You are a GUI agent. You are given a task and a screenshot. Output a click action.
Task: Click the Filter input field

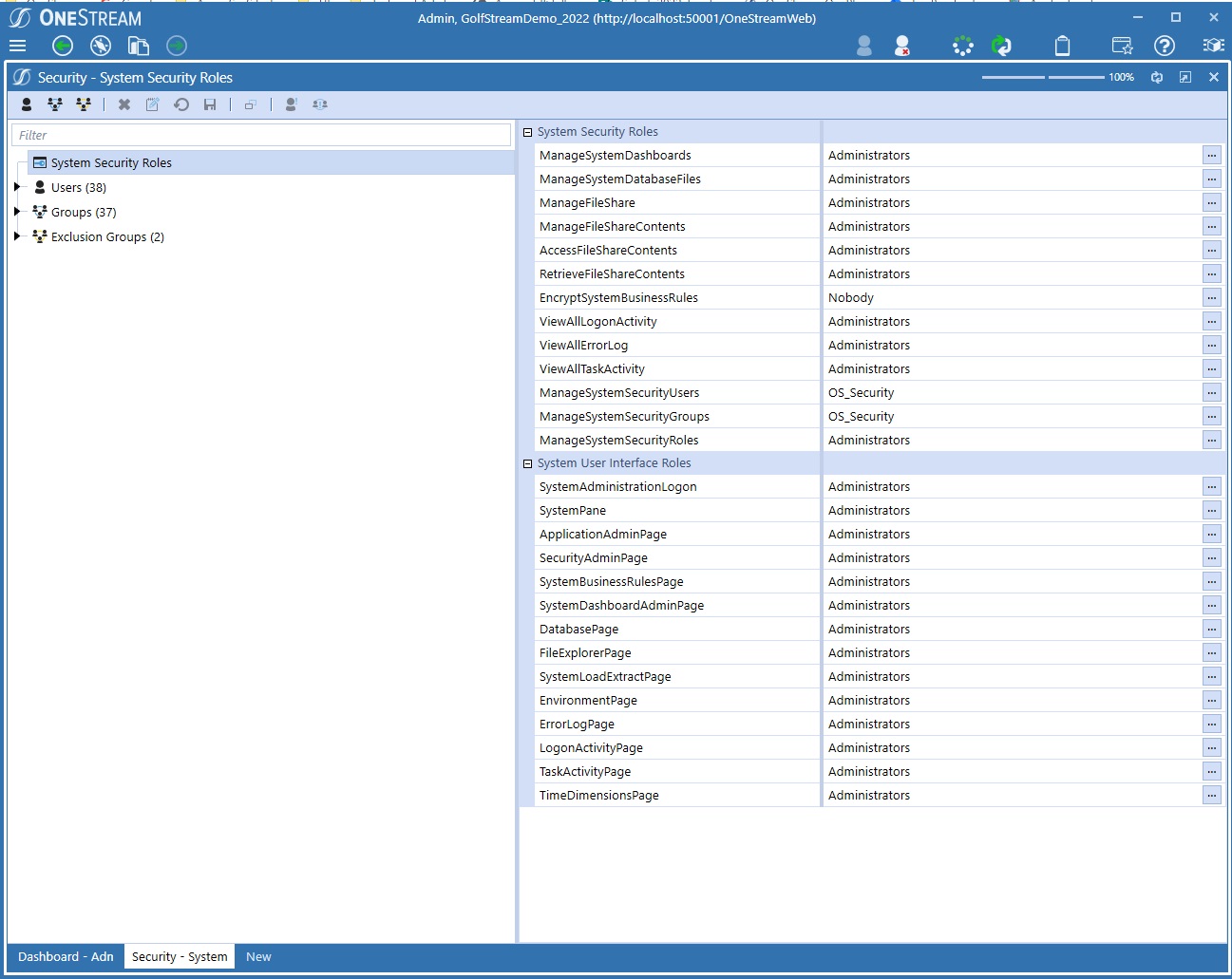(x=261, y=135)
